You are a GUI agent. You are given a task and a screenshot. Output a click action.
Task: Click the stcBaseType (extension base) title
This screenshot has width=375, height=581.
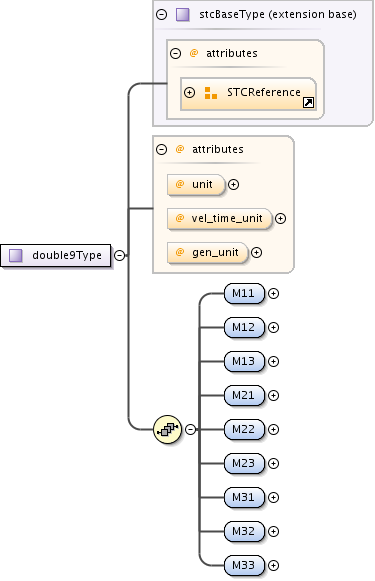[x=278, y=14]
